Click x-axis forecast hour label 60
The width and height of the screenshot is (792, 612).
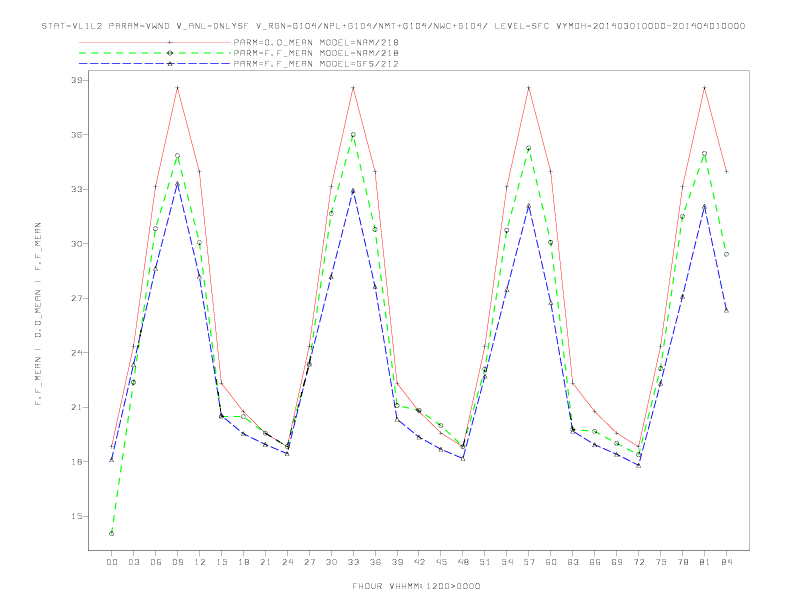coord(551,562)
